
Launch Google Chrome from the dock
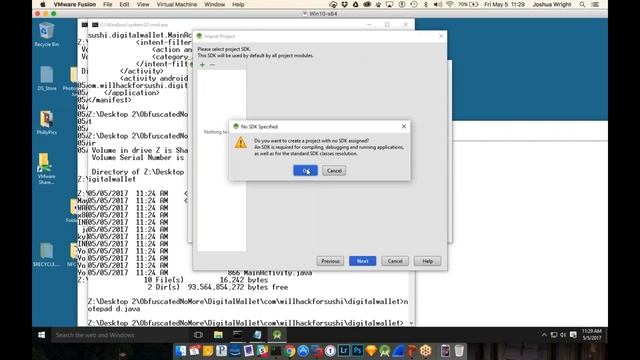click(290, 351)
